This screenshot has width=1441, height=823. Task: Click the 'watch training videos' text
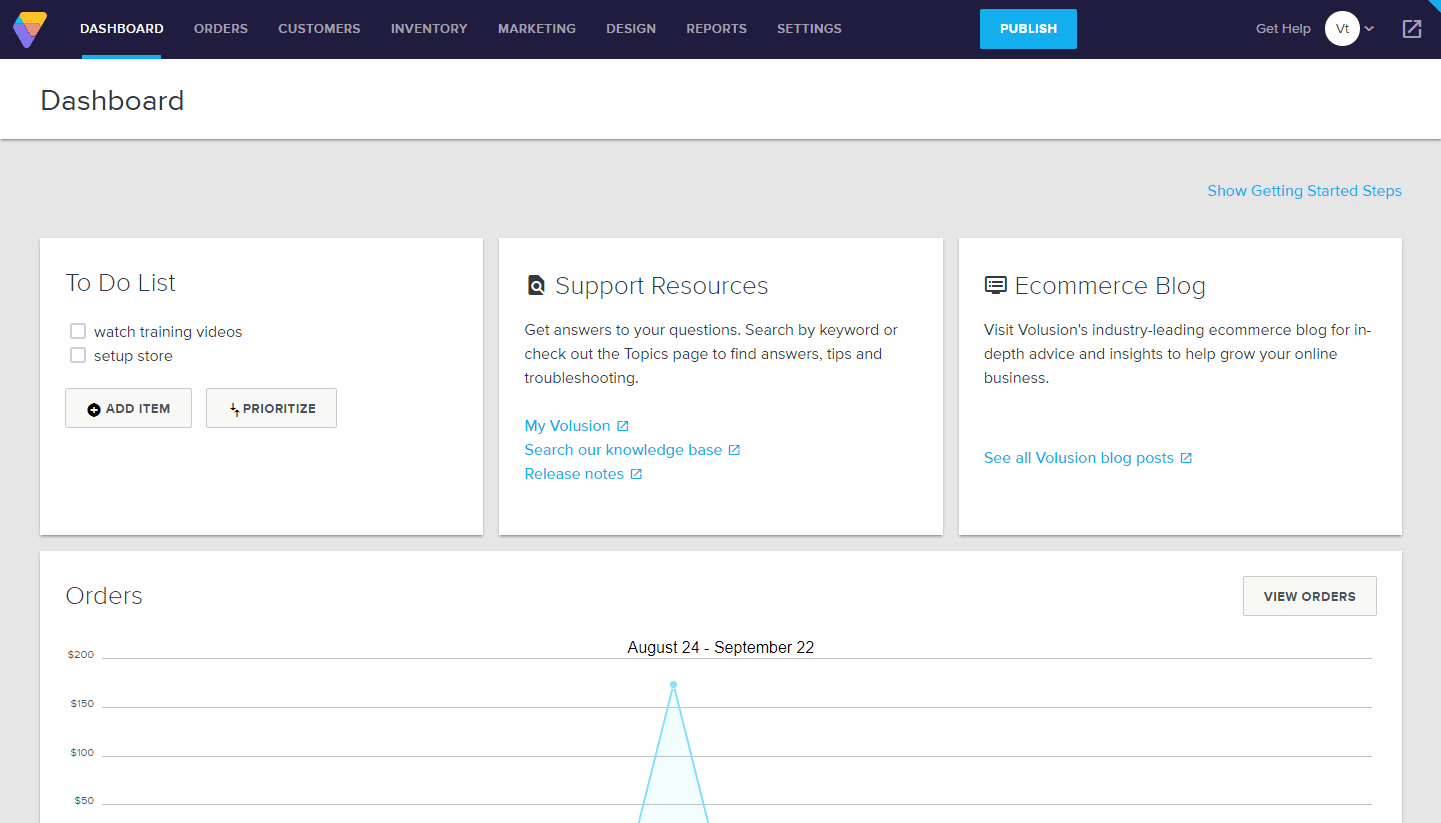click(x=168, y=332)
